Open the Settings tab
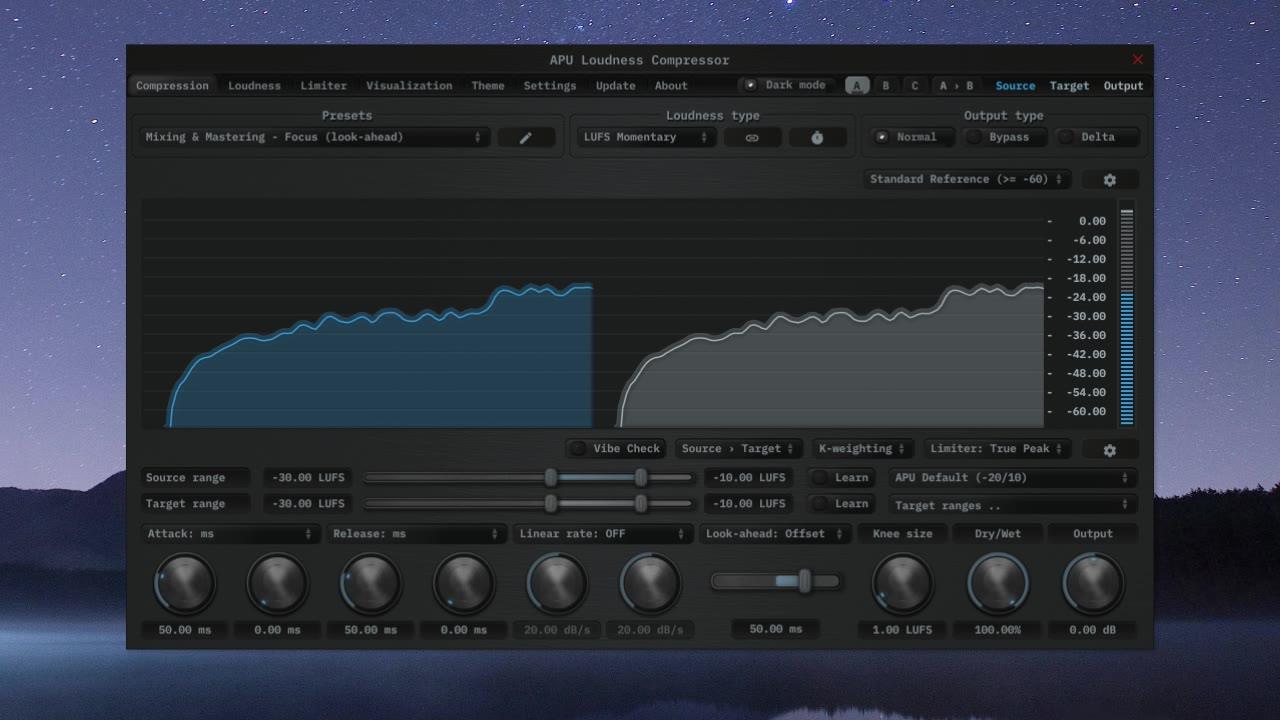Viewport: 1280px width, 720px height. (x=550, y=86)
